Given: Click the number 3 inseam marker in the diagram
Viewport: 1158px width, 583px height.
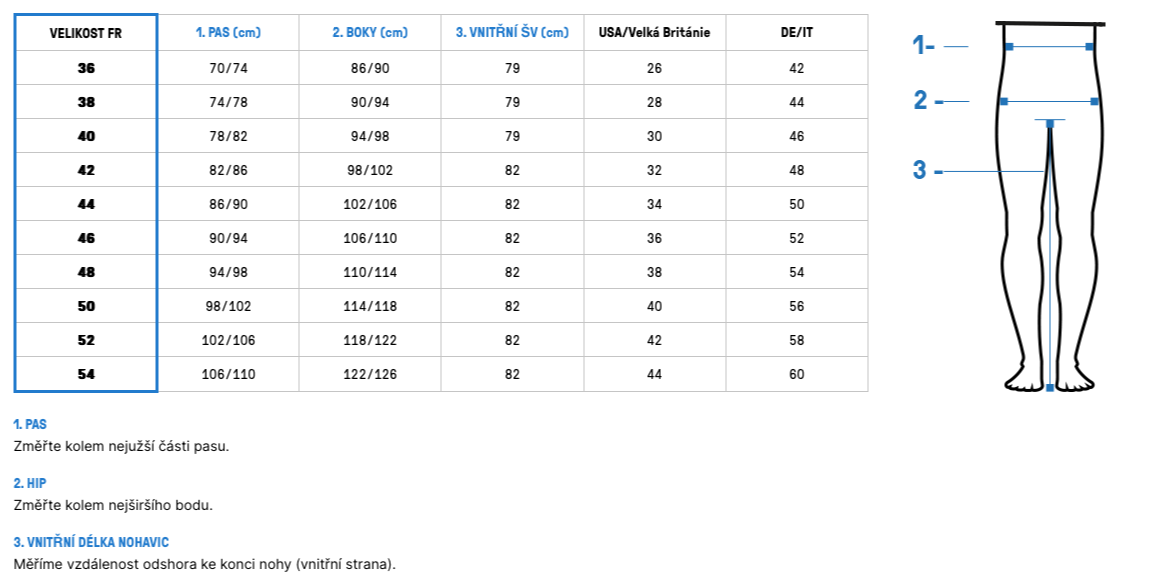Looking at the screenshot, I should tap(920, 170).
